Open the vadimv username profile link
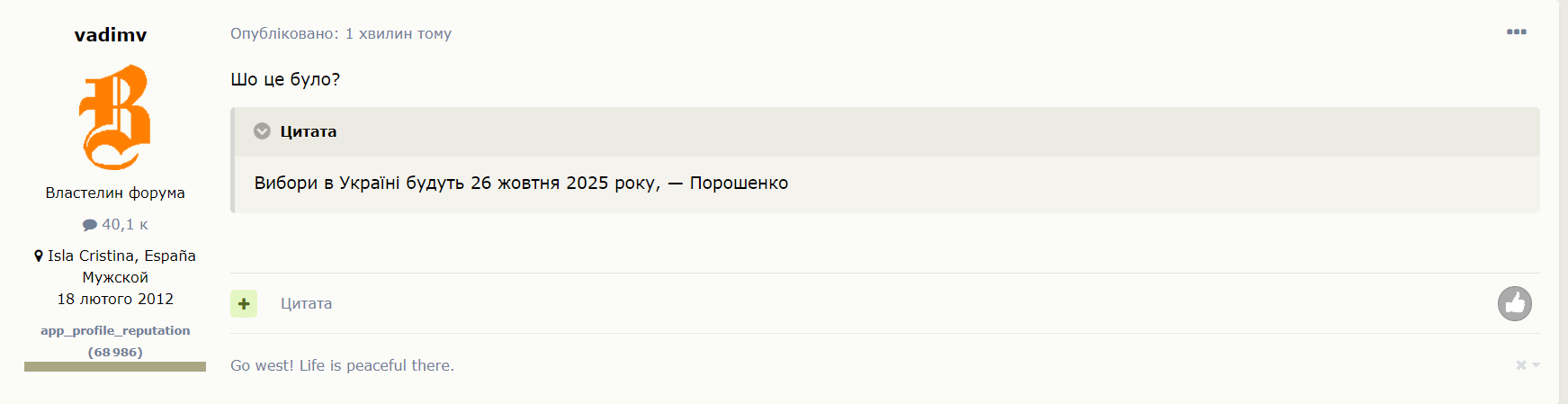Image resolution: width=1568 pixels, height=404 pixels. click(x=111, y=35)
